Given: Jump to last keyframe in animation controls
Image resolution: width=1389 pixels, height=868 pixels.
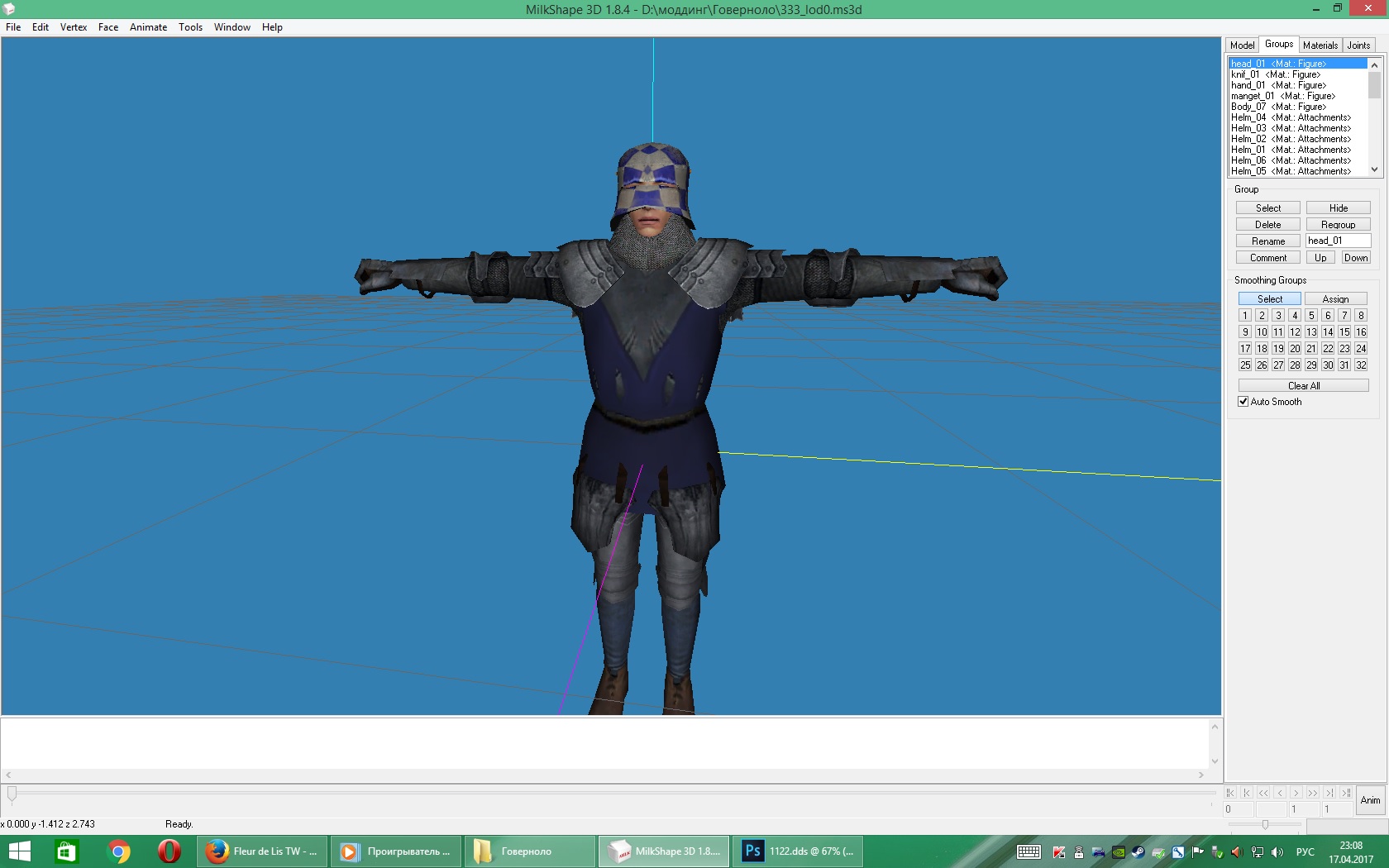Looking at the screenshot, I should [x=1346, y=793].
